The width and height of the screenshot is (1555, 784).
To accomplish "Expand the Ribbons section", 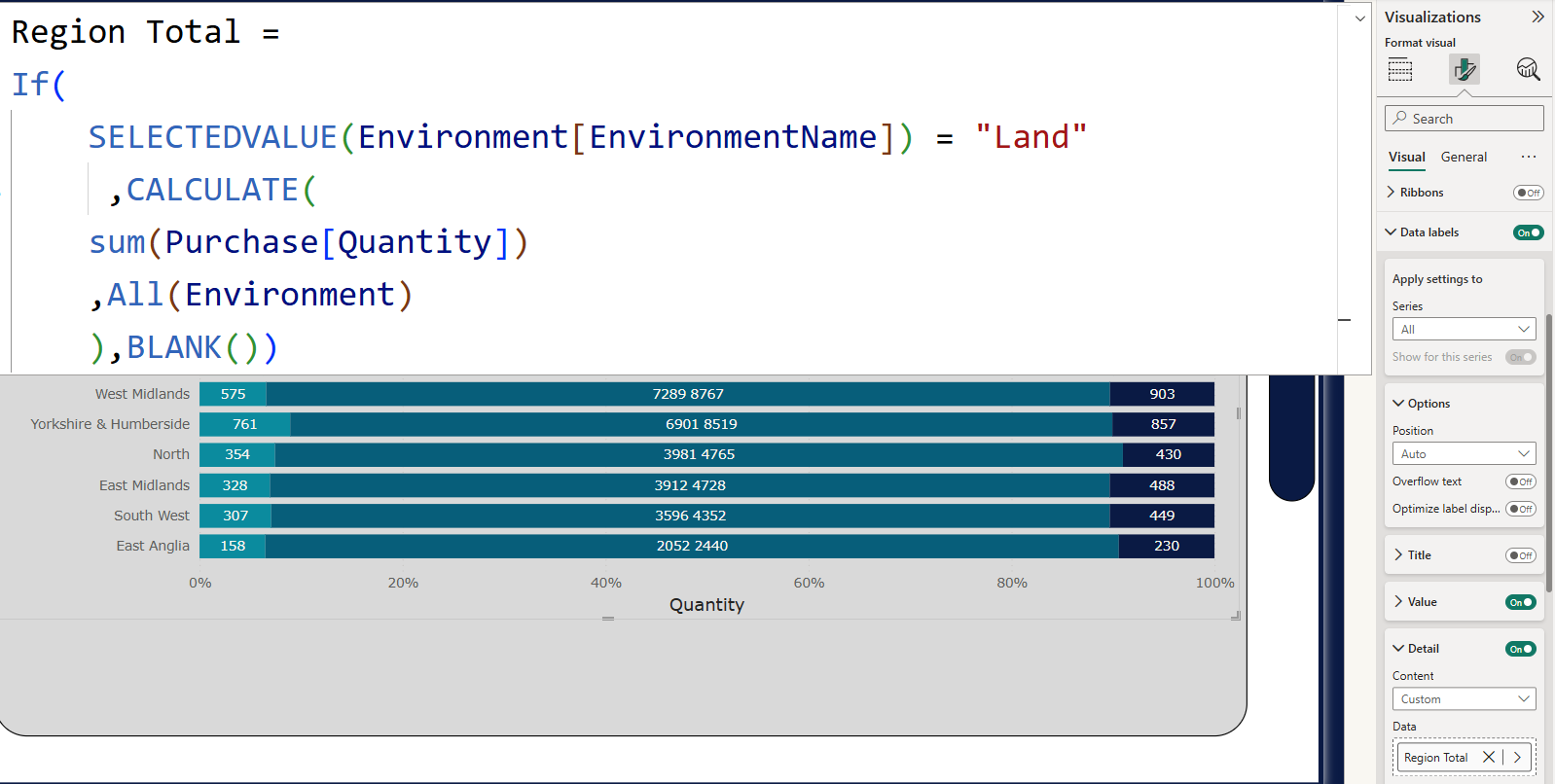I will tap(1392, 193).
